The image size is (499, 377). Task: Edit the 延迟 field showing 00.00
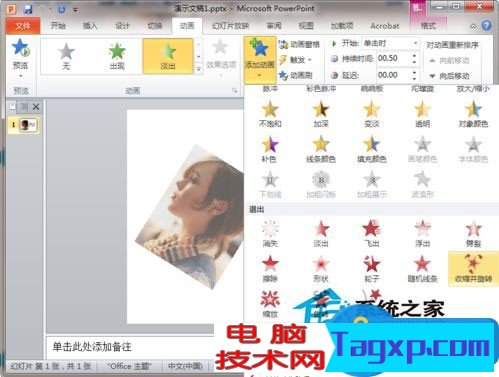pos(394,75)
